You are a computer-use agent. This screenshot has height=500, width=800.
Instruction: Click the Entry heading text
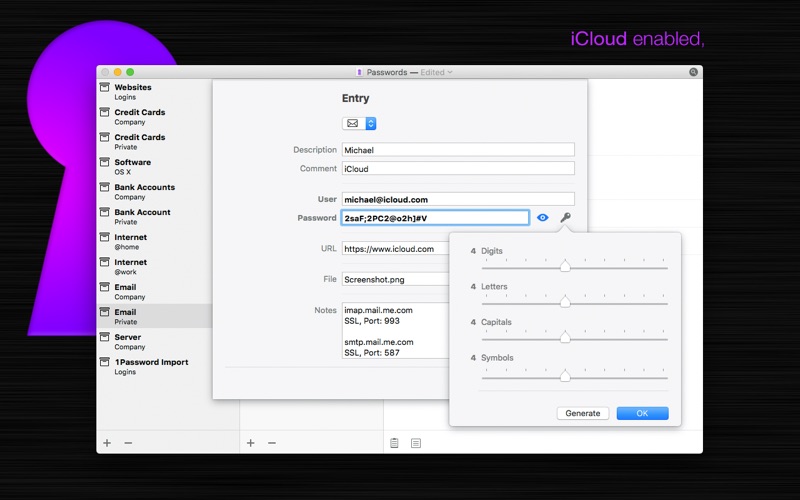[355, 98]
